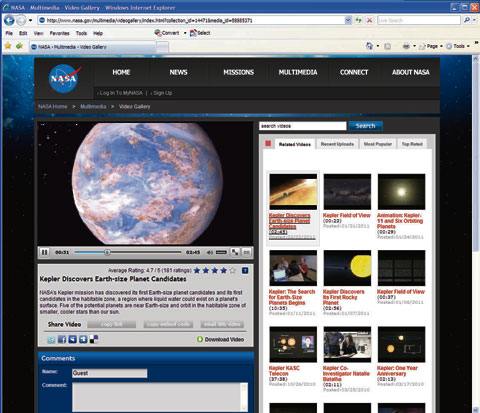480x413 pixels.
Task: Refresh the page with the green arrows icon
Action: 358,20
